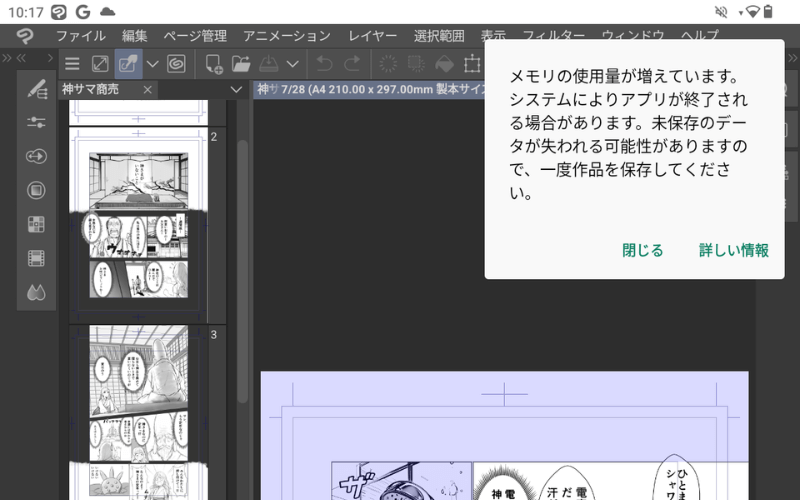This screenshot has width=800, height=500.
Task: Open the 選択範囲 menu
Action: tap(439, 36)
